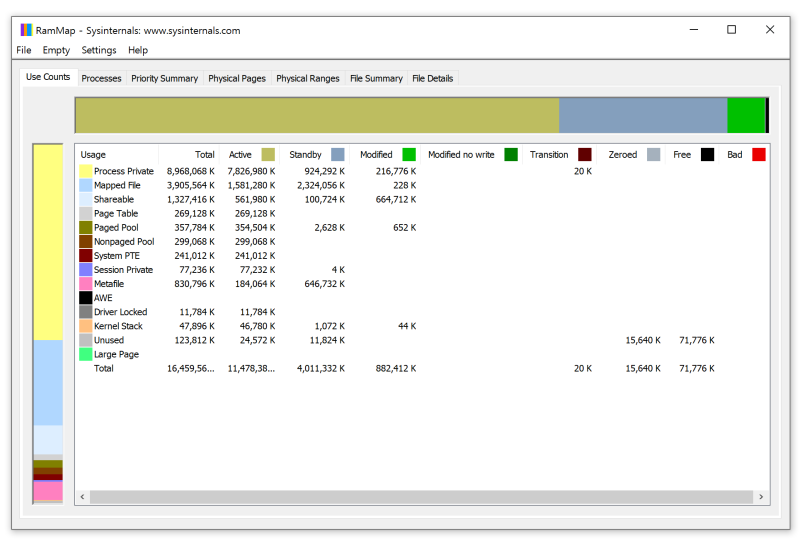Switch to the Processes tab
Screen dimensions: 800x548
click(101, 78)
